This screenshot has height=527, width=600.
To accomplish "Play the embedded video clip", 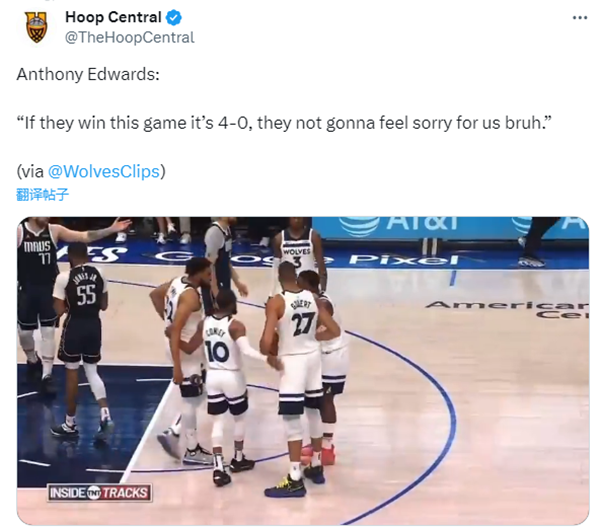I will pyautogui.click(x=303, y=370).
